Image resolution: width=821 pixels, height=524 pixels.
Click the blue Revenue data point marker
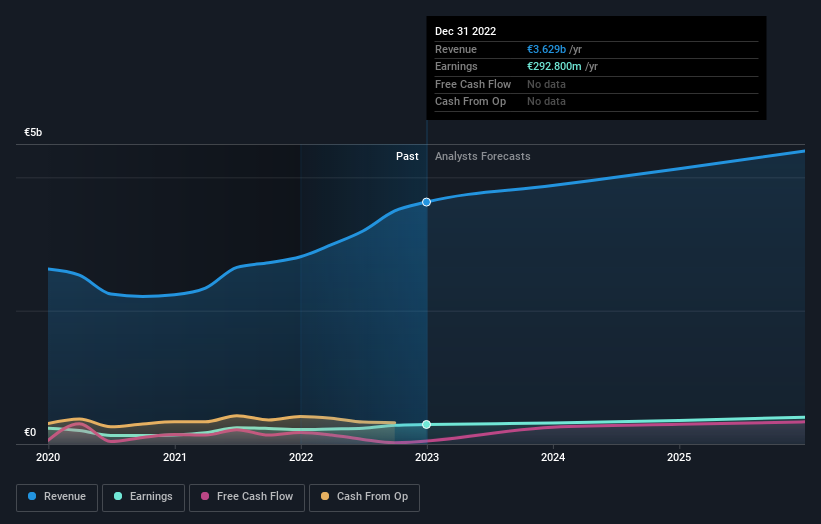pyautogui.click(x=426, y=202)
